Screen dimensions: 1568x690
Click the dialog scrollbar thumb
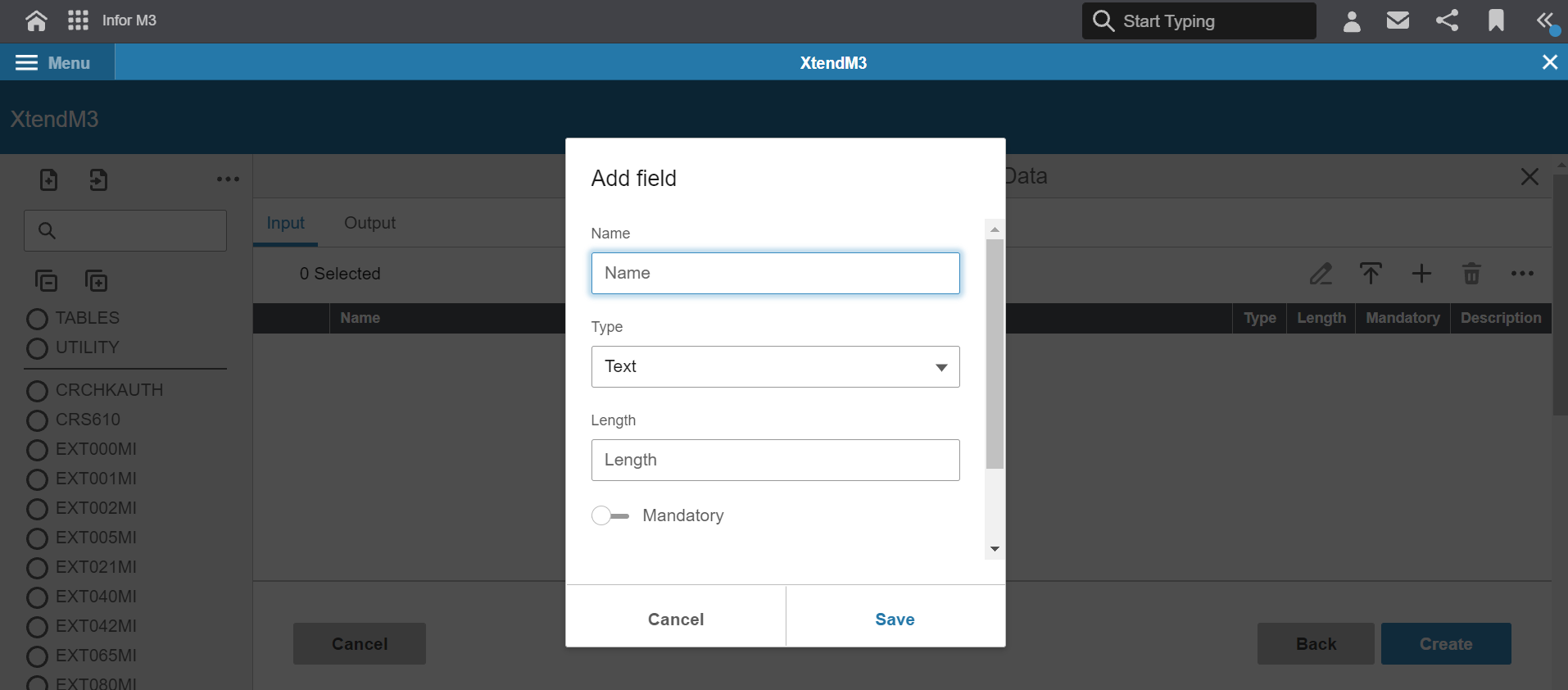[995, 354]
